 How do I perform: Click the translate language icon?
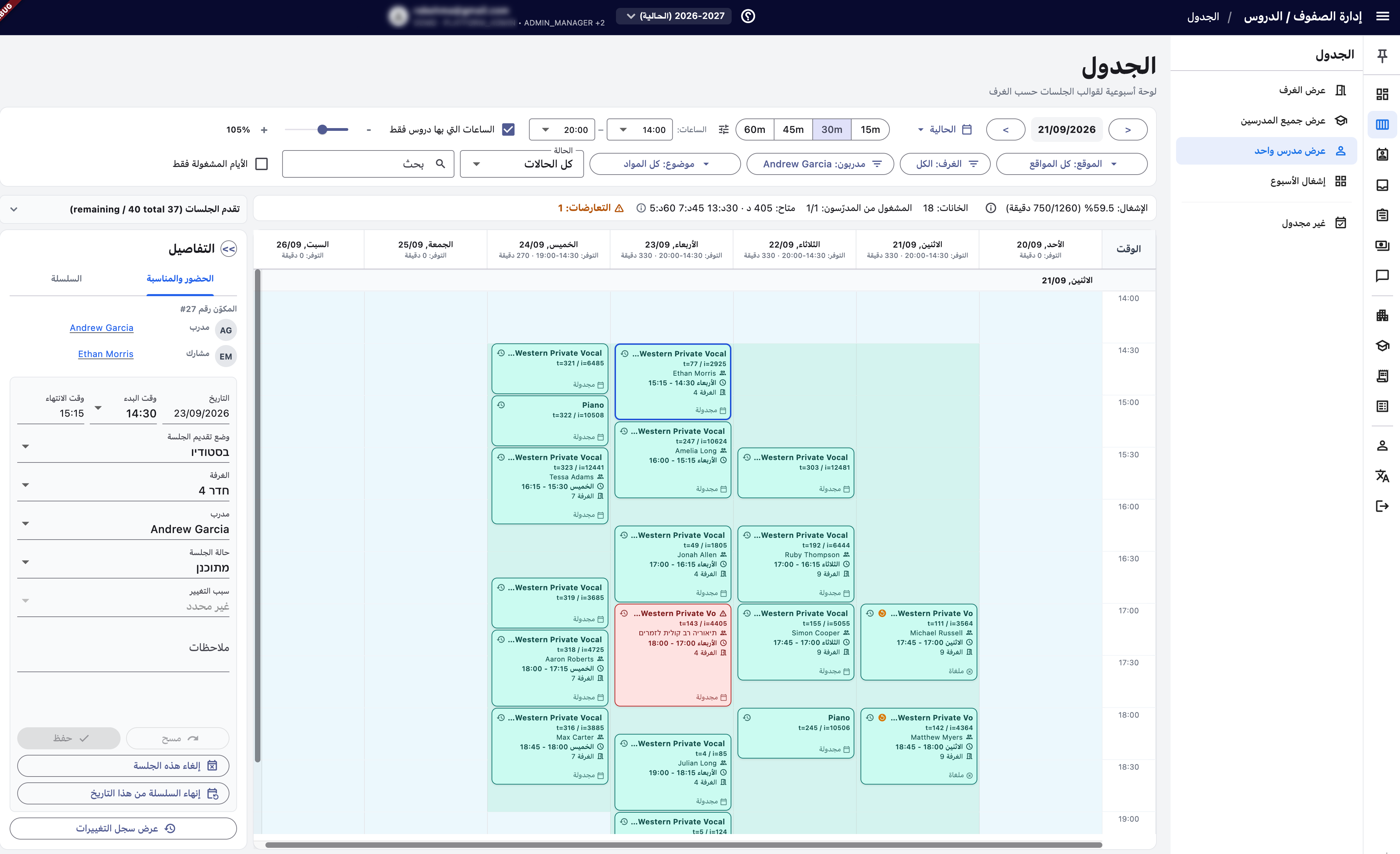pyautogui.click(x=1382, y=476)
